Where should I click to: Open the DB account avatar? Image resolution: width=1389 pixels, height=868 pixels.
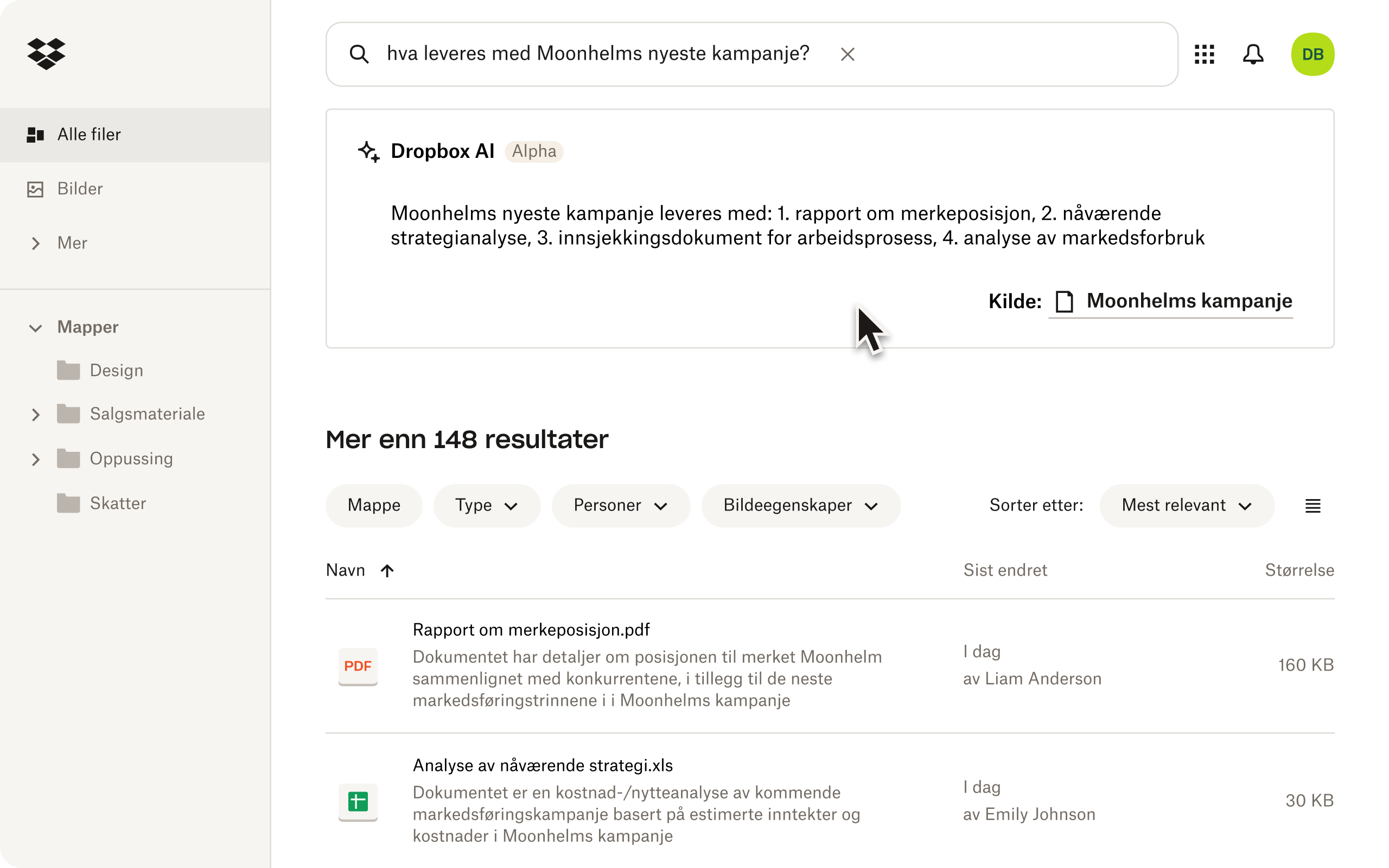(x=1312, y=54)
